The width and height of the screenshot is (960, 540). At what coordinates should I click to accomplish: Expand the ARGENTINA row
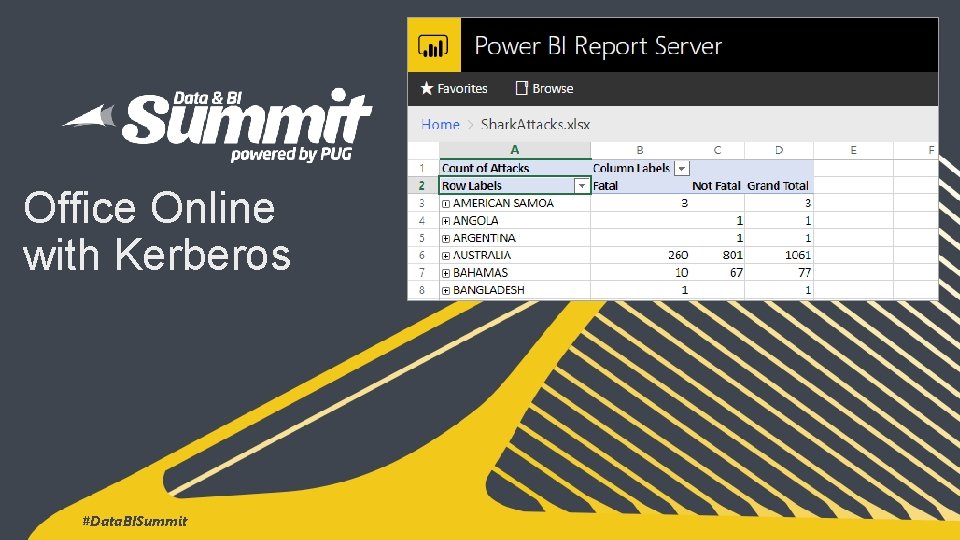coord(446,238)
